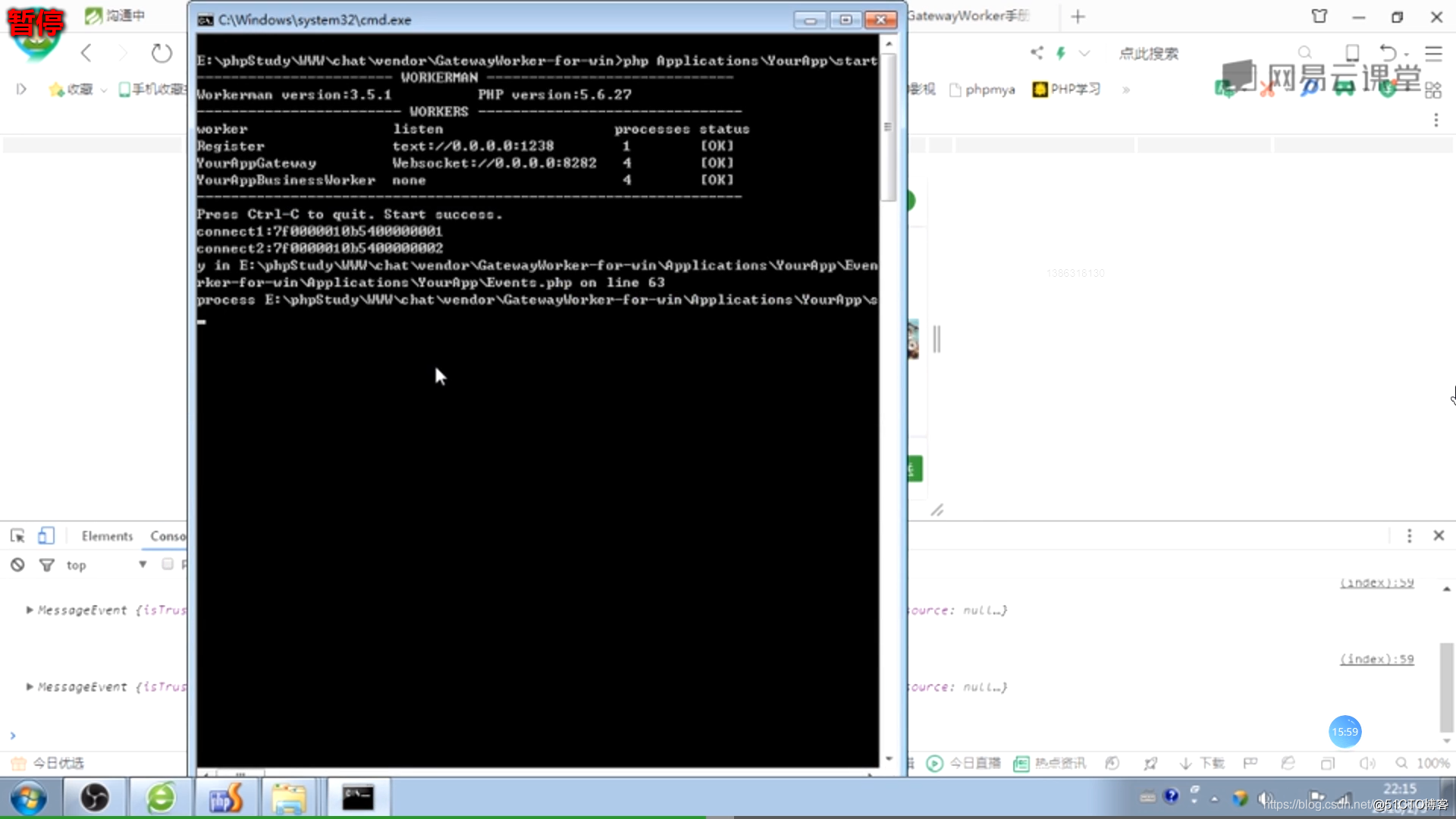Click the filter icon in DevTools console
This screenshot has height=819, width=1456.
tap(47, 565)
